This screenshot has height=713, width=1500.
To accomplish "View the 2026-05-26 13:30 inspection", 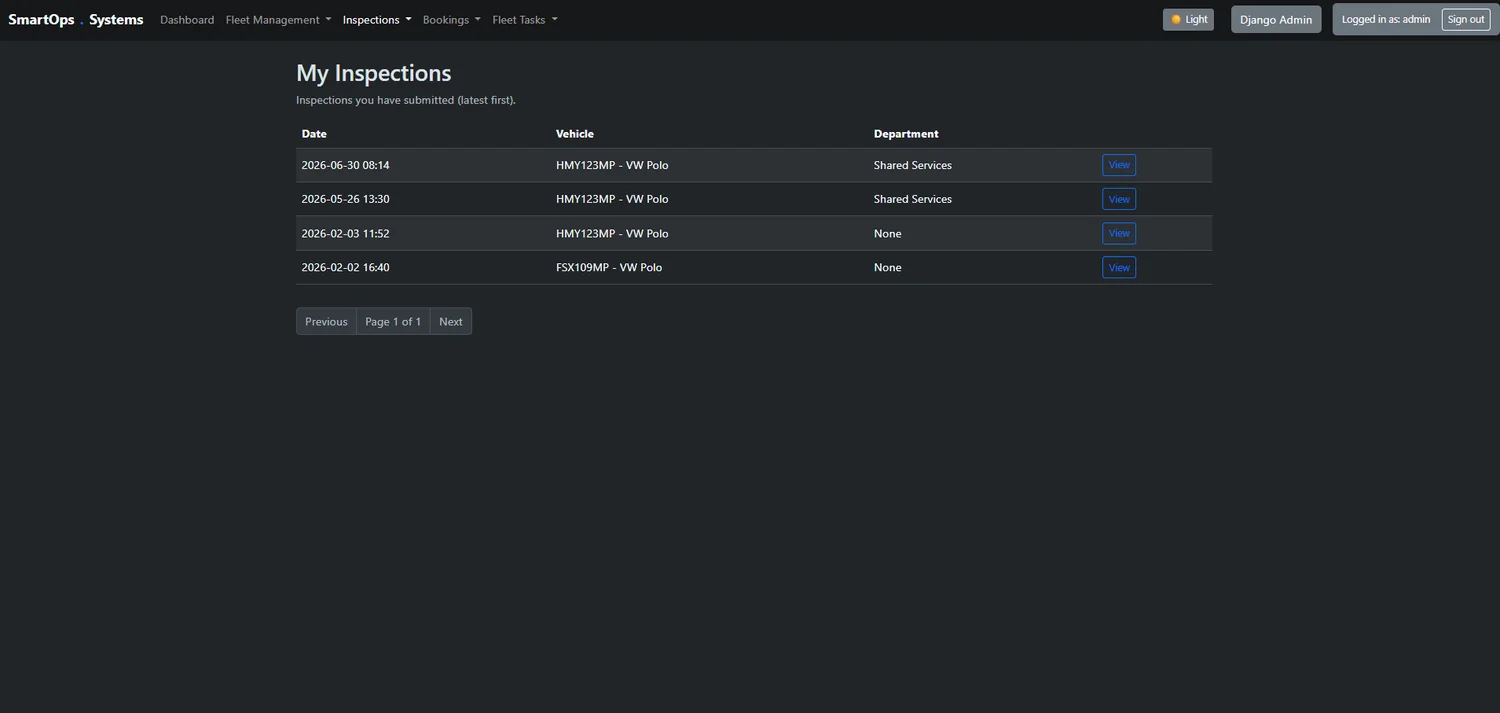I will pos(1119,199).
